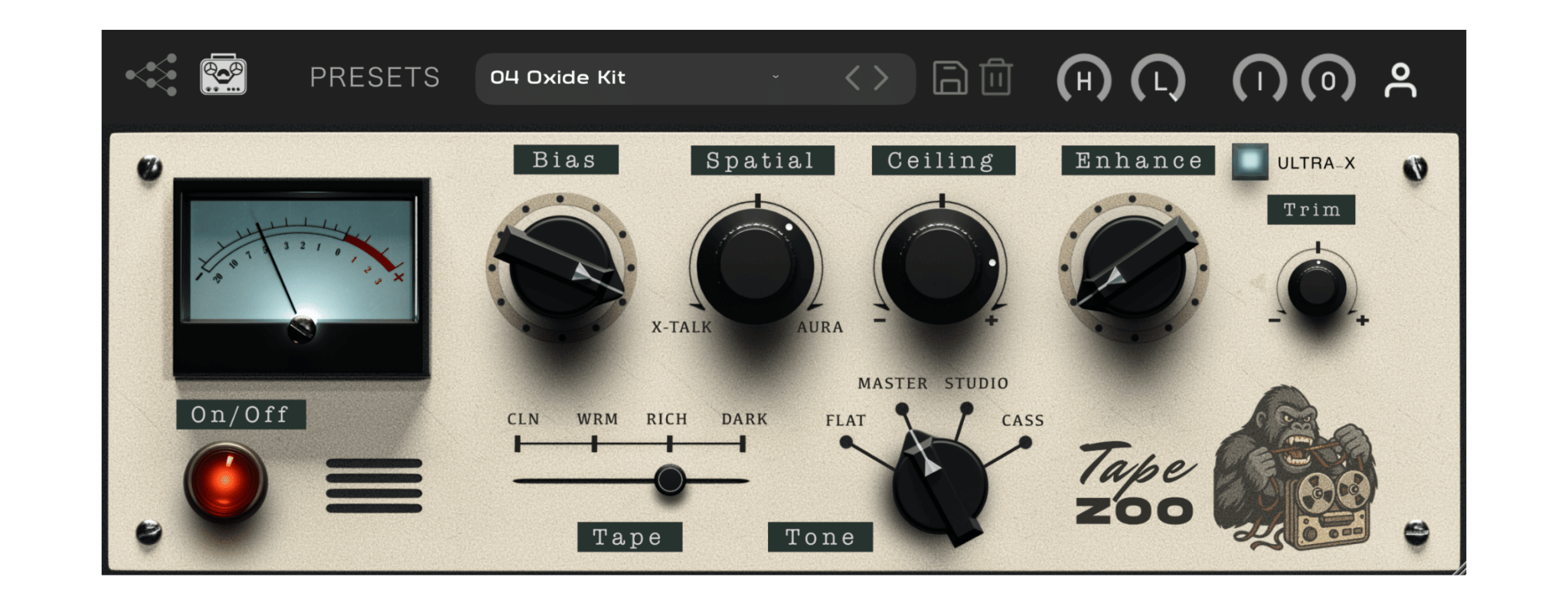Click the Bias chicken-head knob
1568x606 pixels.
[x=561, y=267]
